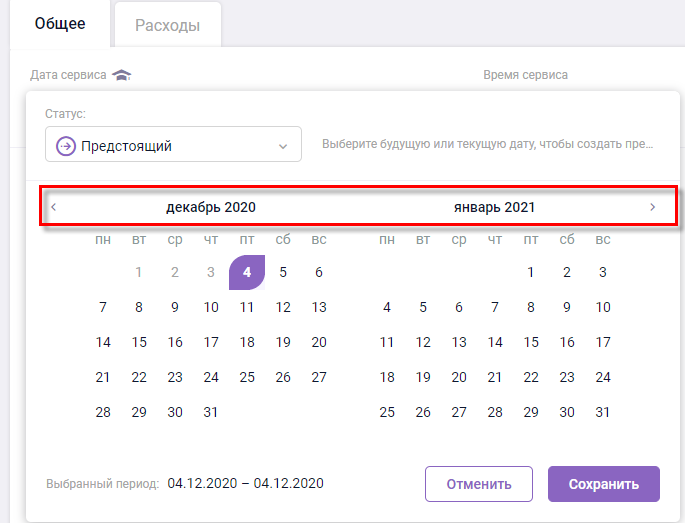Open the Общее tab
The image size is (685, 523).
[60, 24]
